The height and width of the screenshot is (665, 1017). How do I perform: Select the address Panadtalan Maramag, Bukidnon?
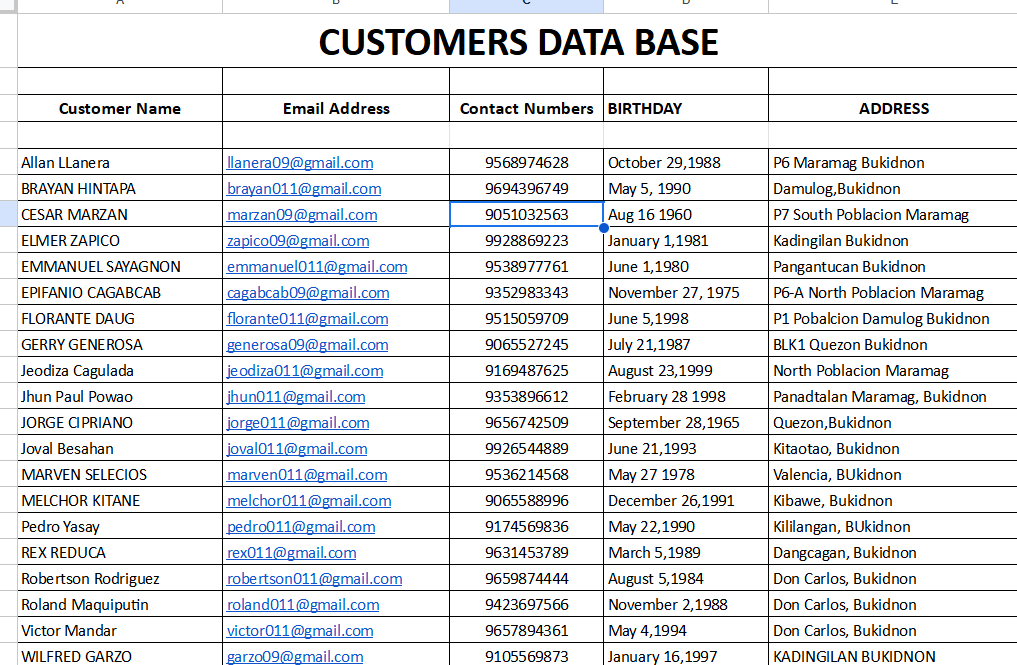coord(893,396)
